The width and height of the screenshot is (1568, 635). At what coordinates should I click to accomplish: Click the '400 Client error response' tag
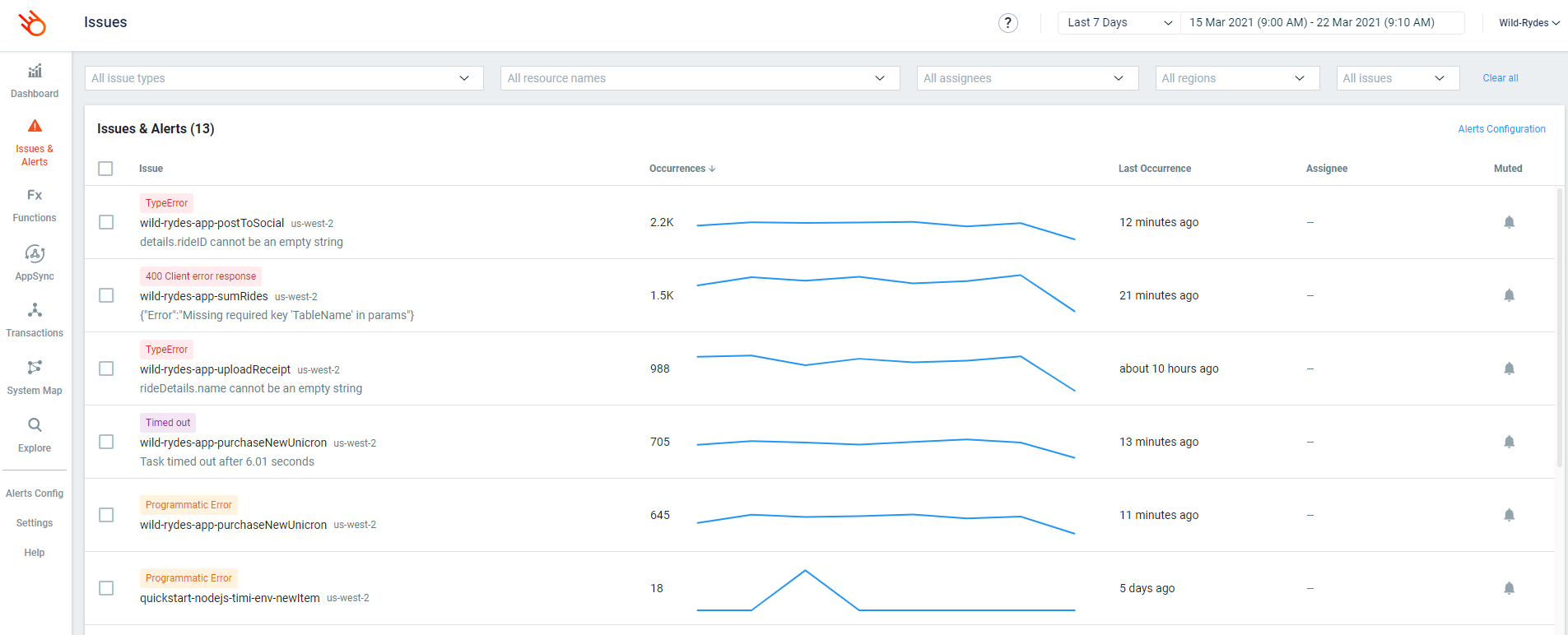(201, 276)
